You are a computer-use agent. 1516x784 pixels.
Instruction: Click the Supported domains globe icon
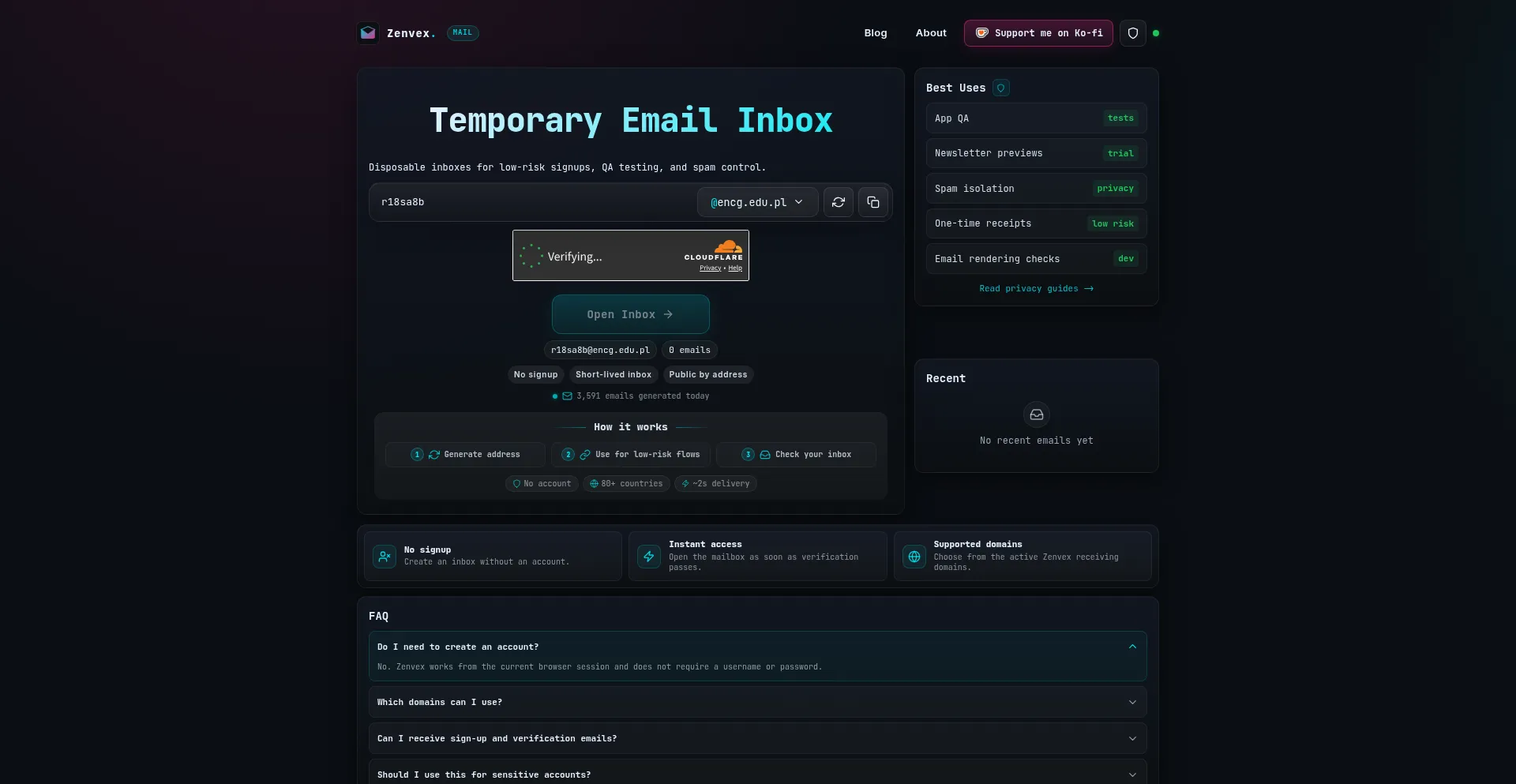[x=914, y=557]
